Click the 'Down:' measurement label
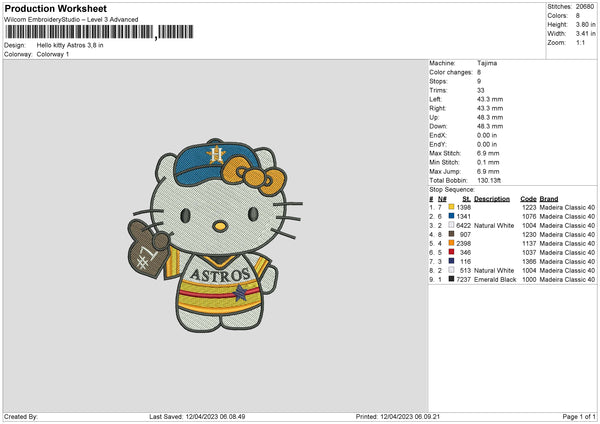The width and height of the screenshot is (600, 424). [x=438, y=126]
